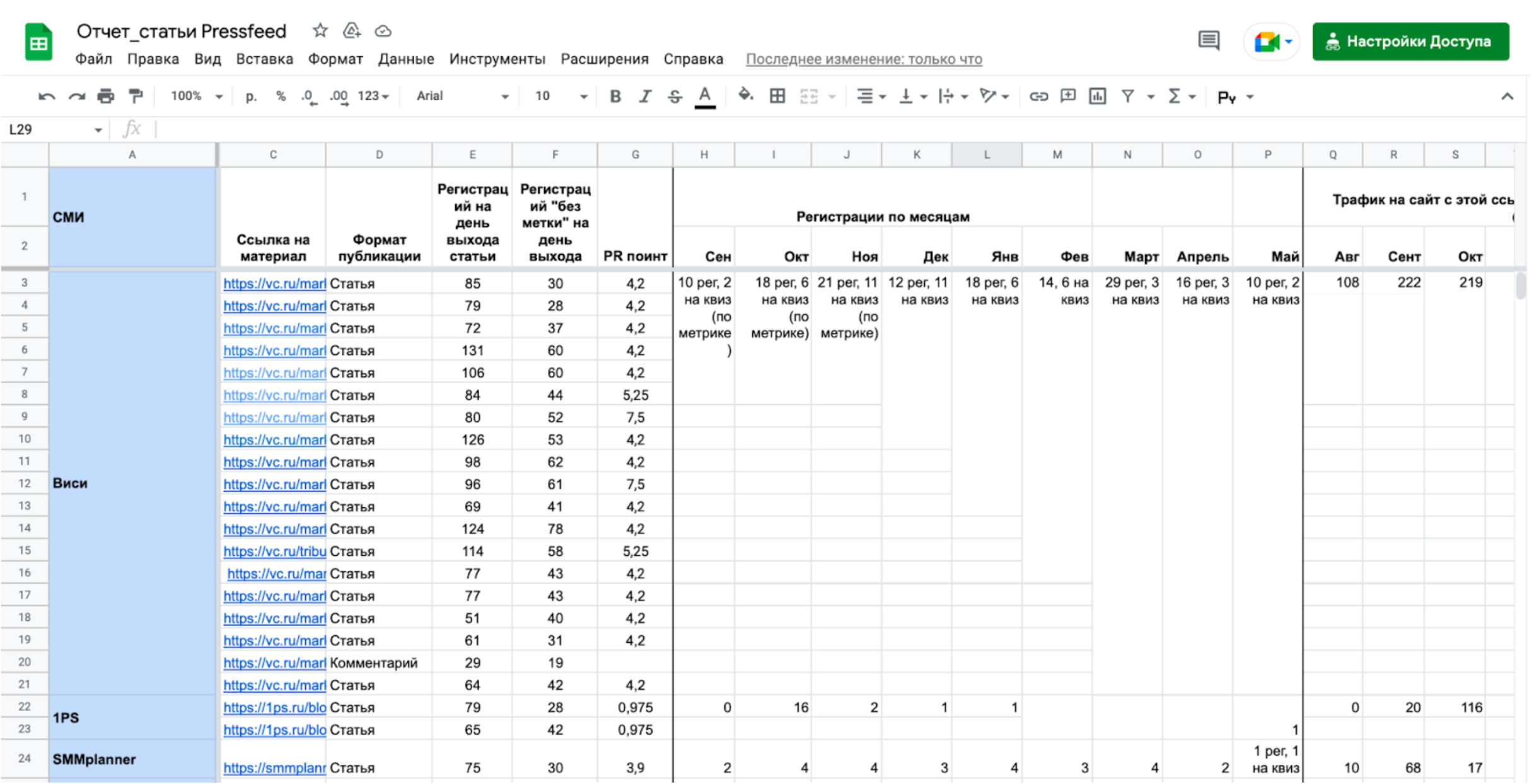Star the document Отчет_статьи Pressfeed
Viewport: 1532px width, 784px height.
click(320, 30)
